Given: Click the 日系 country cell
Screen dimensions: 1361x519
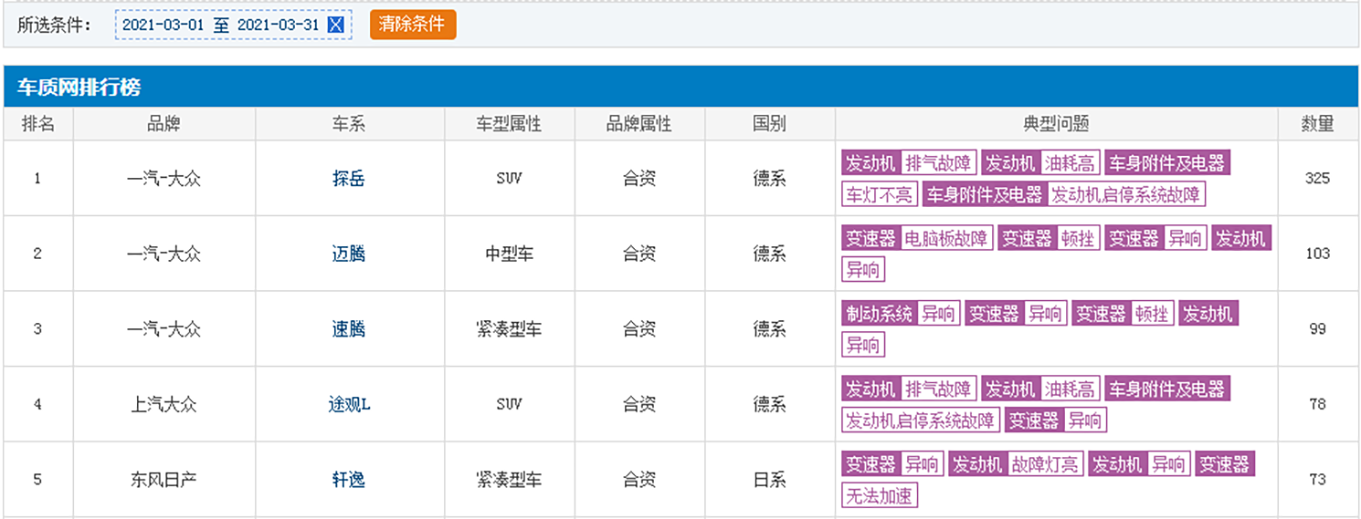Looking at the screenshot, I should pos(769,480).
